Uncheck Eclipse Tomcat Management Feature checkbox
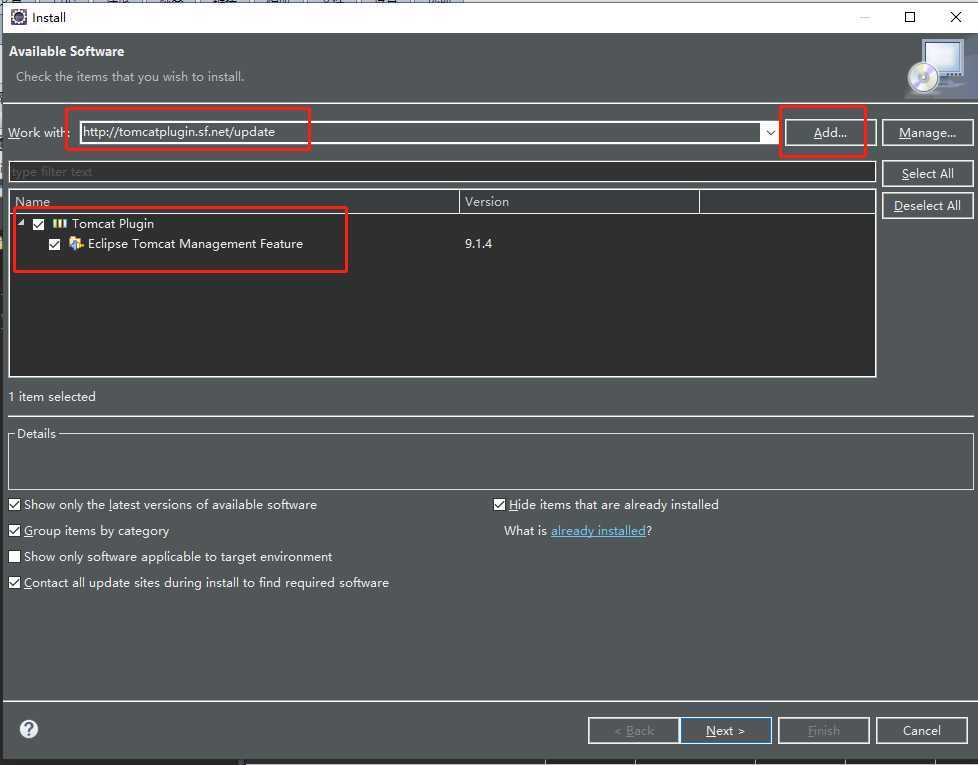This screenshot has width=978, height=765. pos(55,244)
